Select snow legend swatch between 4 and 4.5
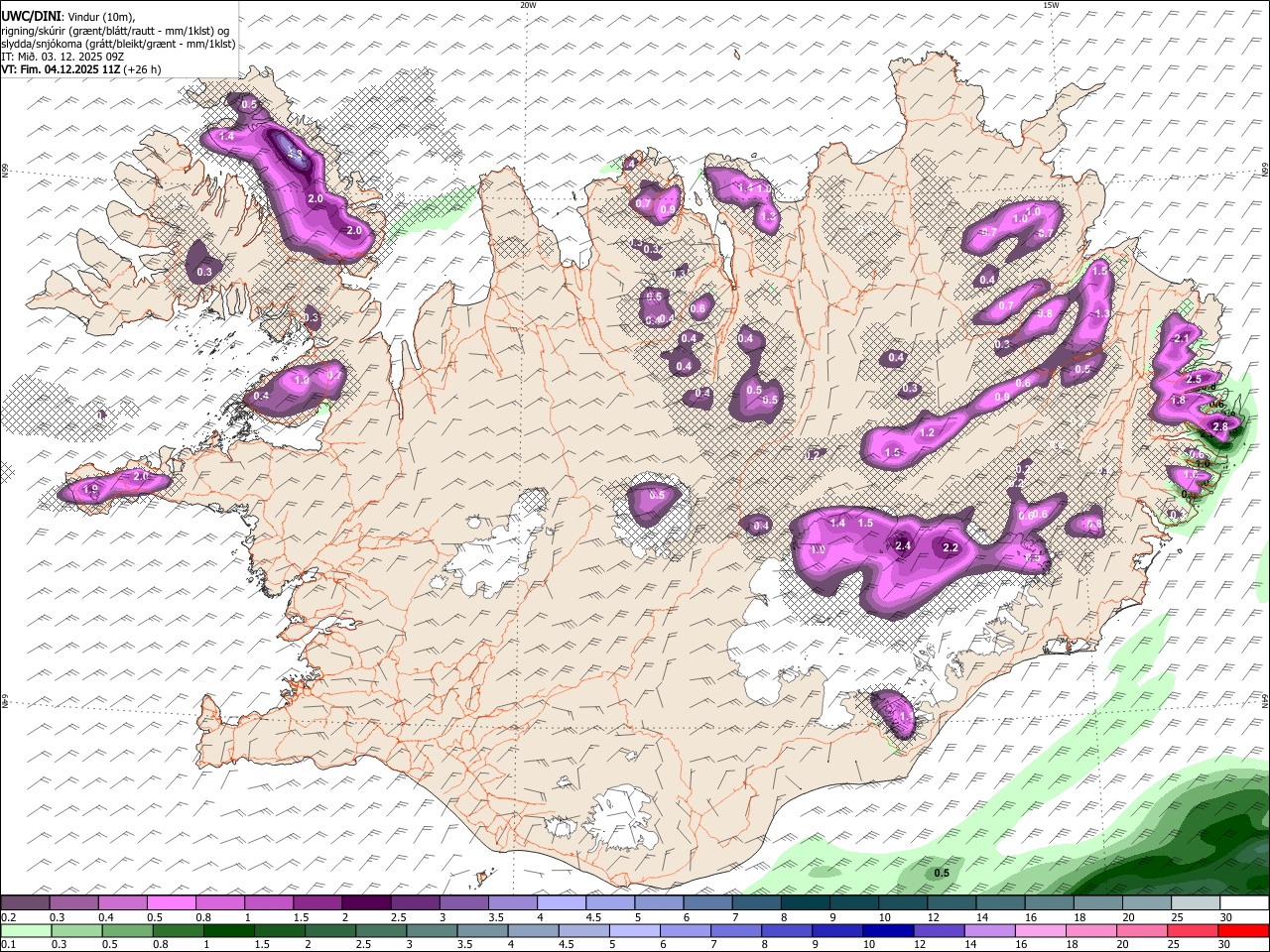This screenshot has height=952, width=1270. tap(562, 902)
